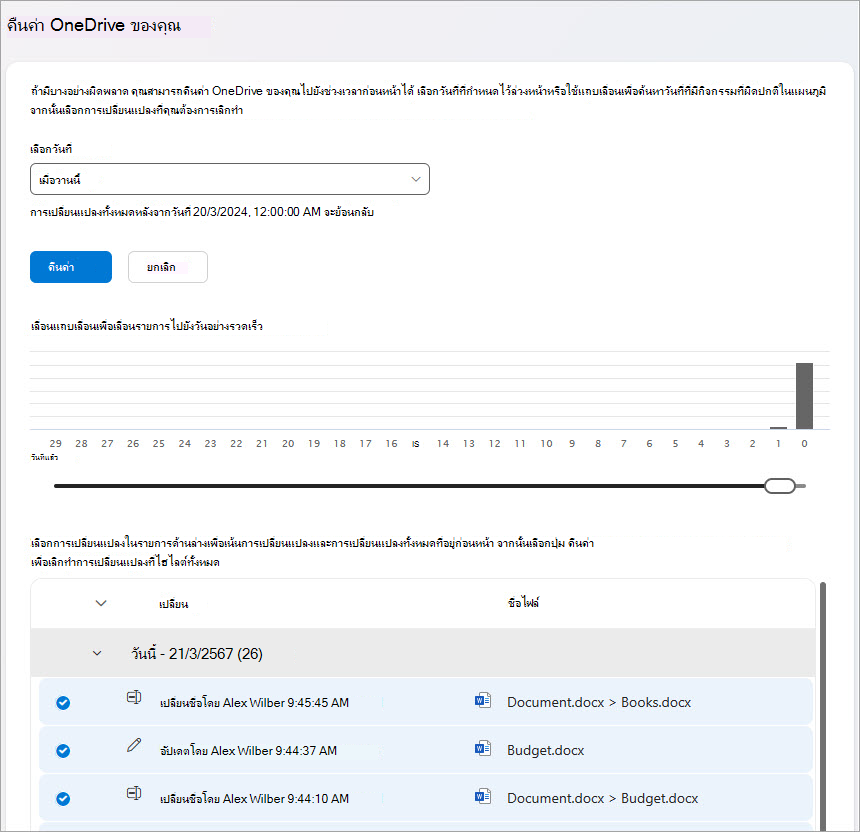Click the blue คืนค่า restore button

pyautogui.click(x=71, y=267)
